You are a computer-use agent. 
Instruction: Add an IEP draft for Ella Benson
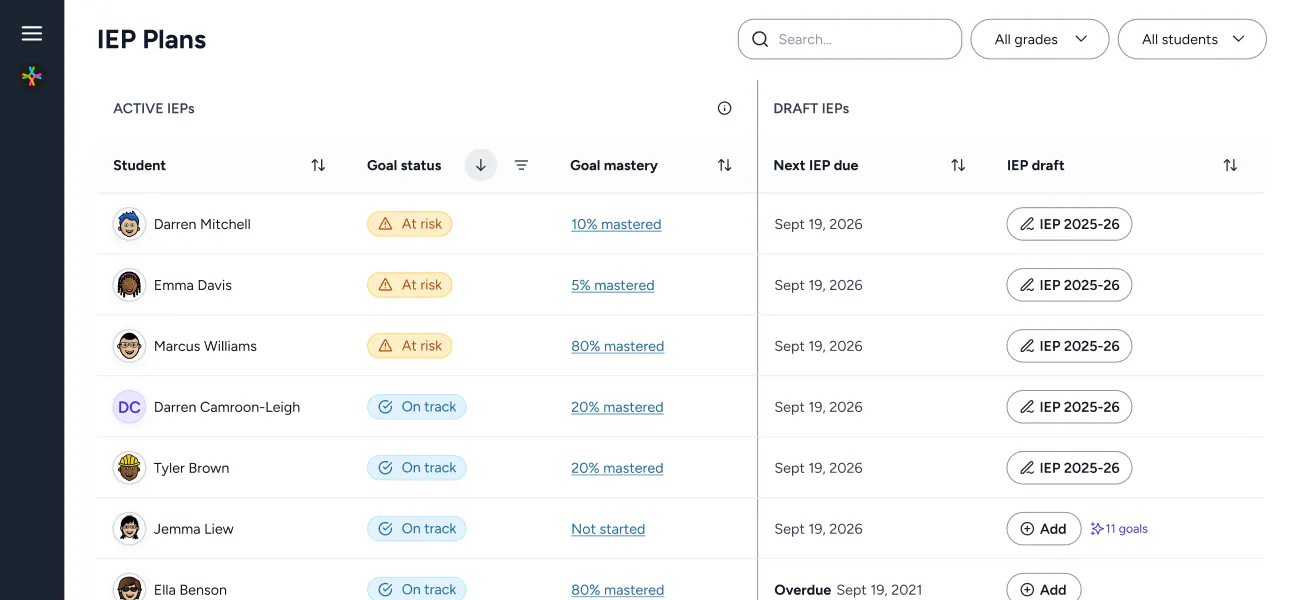point(1043,589)
